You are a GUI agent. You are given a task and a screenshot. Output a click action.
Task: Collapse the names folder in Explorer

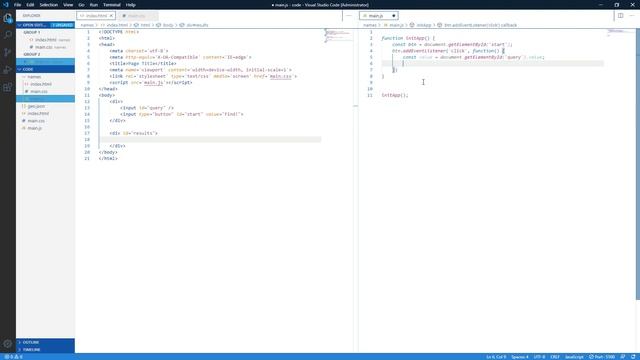pyautogui.click(x=45, y=77)
